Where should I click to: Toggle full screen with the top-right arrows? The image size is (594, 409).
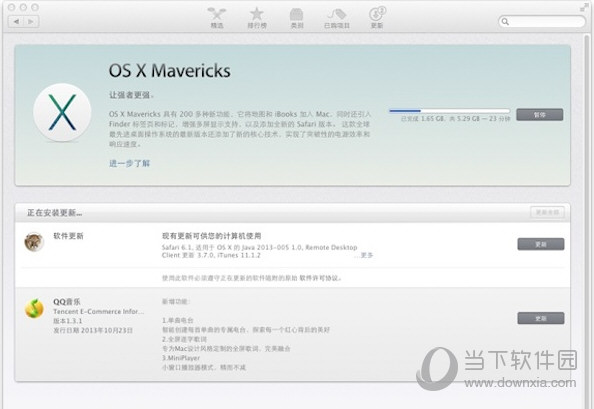(x=584, y=7)
